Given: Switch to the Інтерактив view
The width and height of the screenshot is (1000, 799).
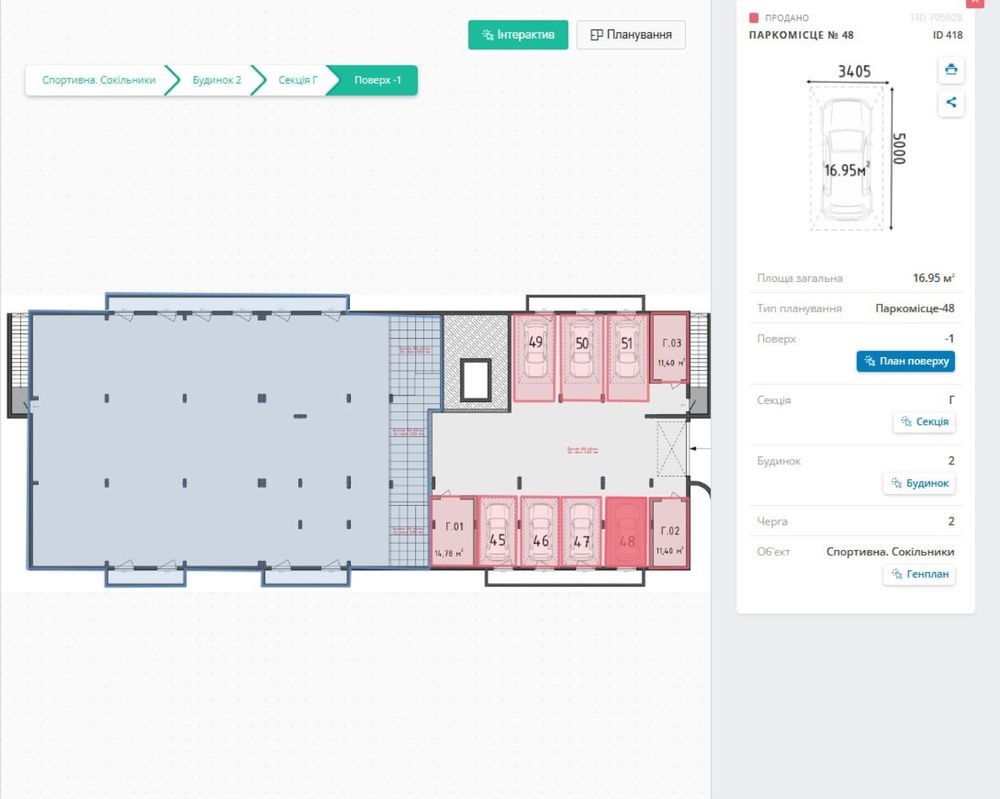Looking at the screenshot, I should (x=518, y=34).
